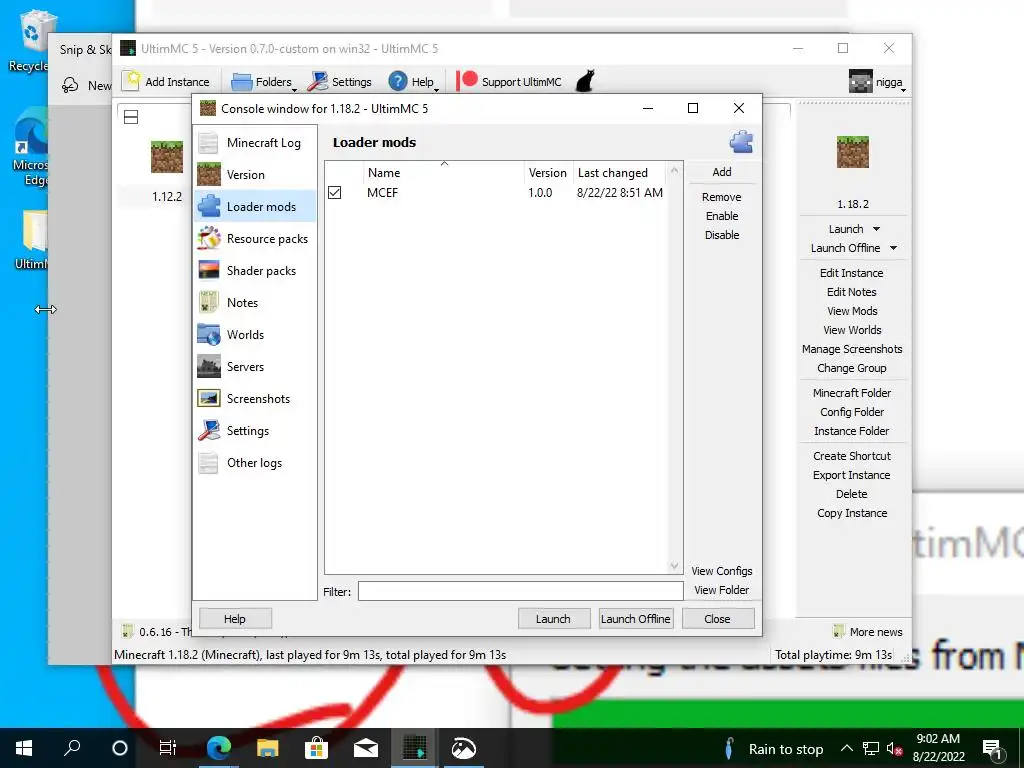Select the 1.12.2 instance icon

click(167, 157)
